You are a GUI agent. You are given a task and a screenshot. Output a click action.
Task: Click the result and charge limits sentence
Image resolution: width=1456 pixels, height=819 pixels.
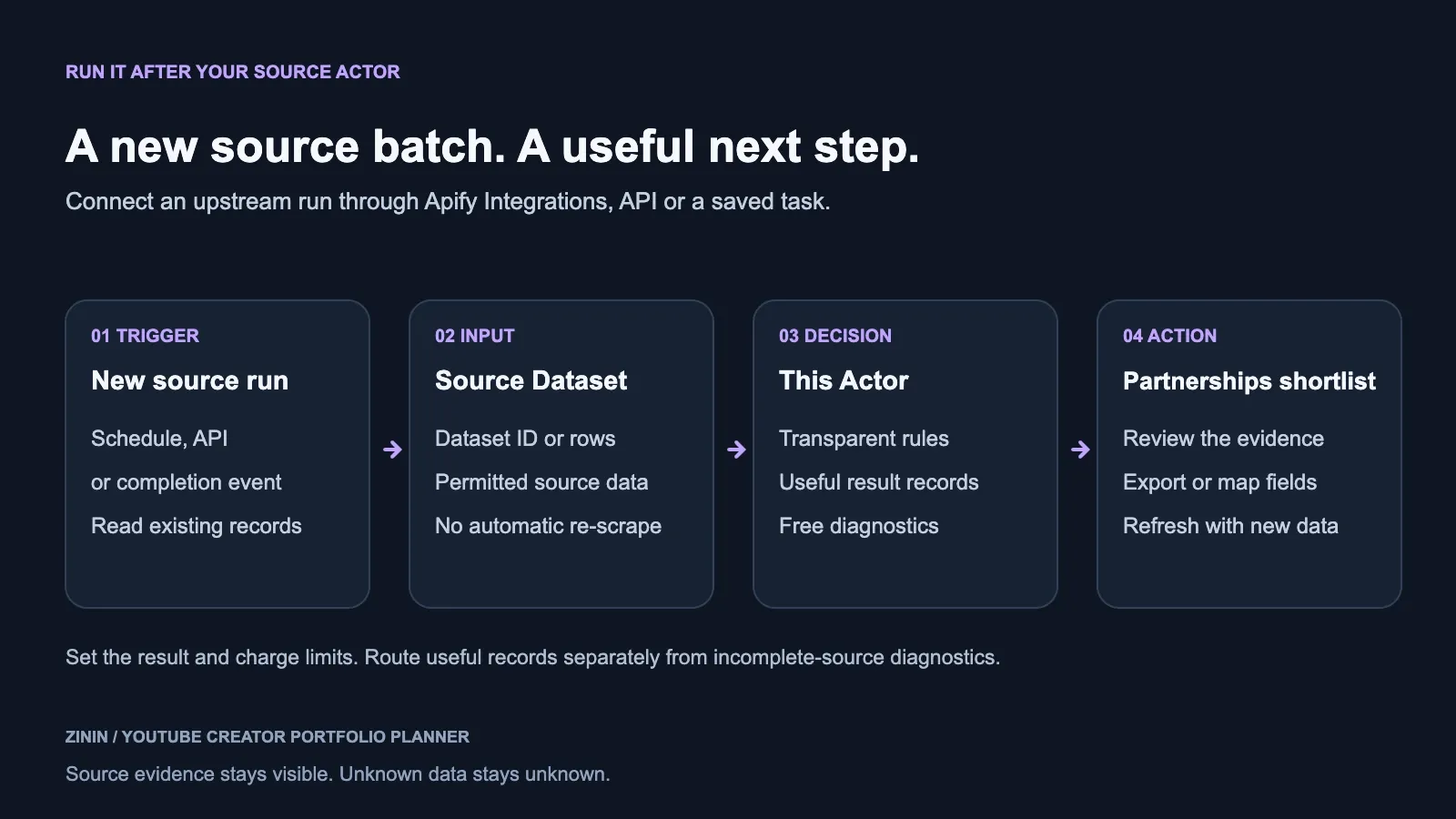pos(532,657)
